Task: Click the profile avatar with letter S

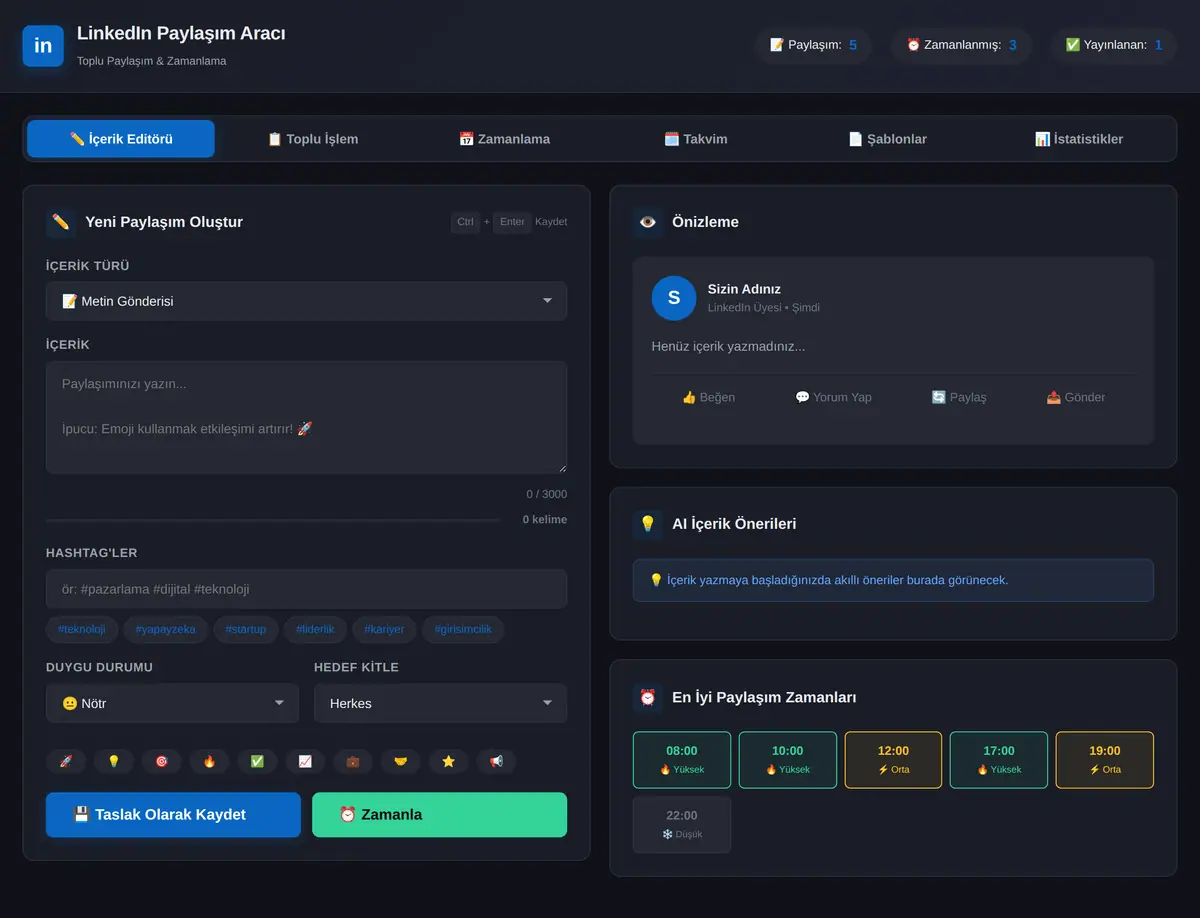Action: 674,298
